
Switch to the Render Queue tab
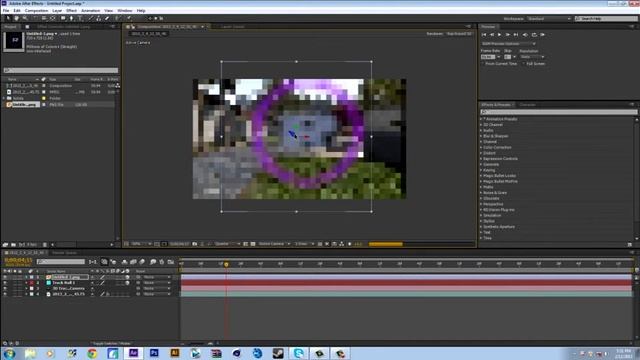click(x=64, y=253)
